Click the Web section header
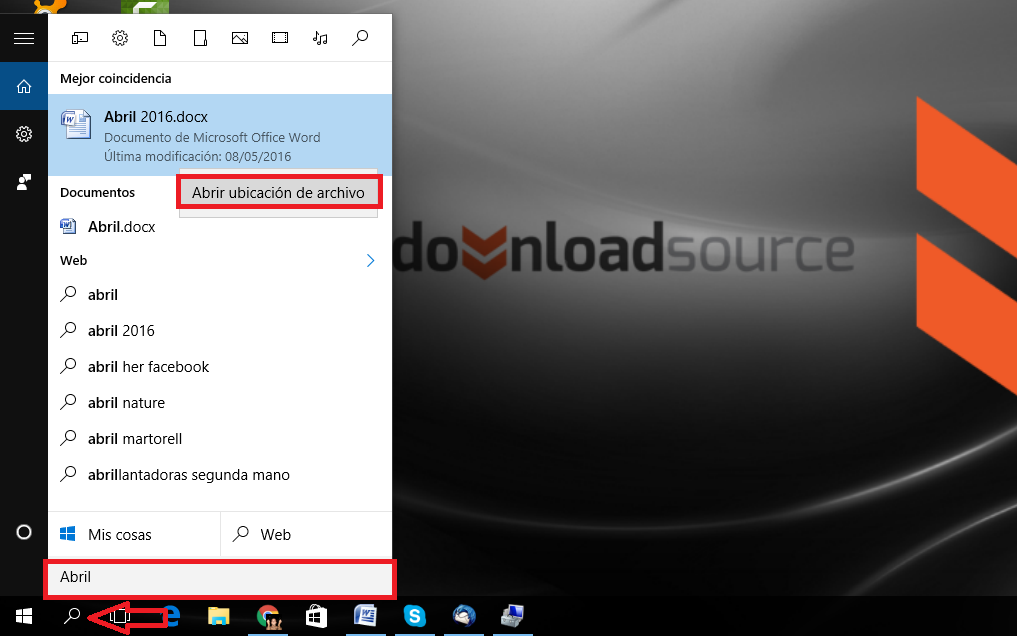 point(73,261)
